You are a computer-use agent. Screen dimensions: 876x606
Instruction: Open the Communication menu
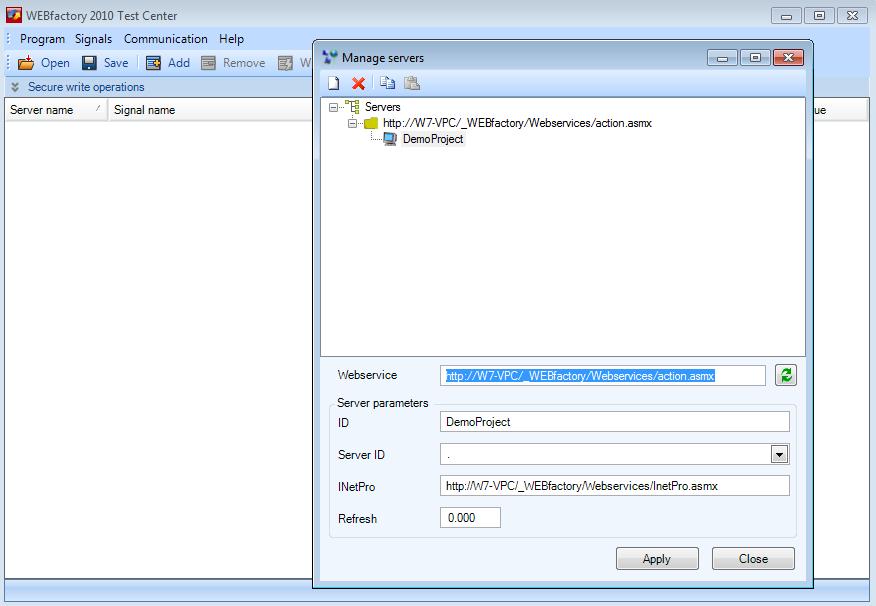tap(165, 39)
